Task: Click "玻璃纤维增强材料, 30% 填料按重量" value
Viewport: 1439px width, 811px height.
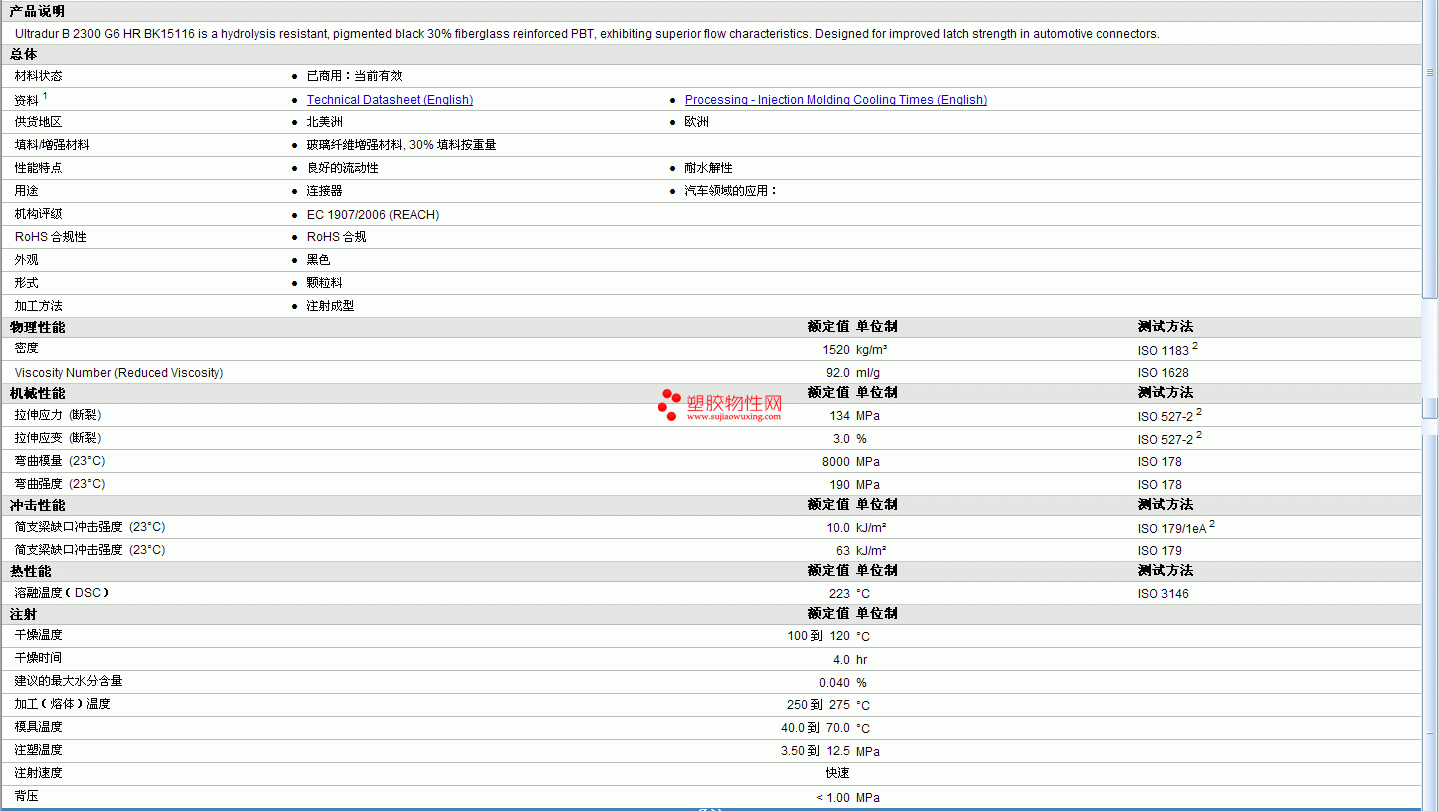Action: click(x=402, y=145)
